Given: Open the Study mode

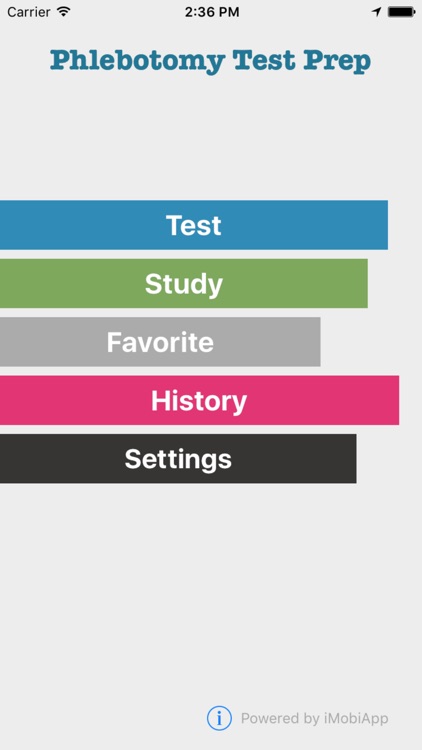Looking at the screenshot, I should point(184,284).
